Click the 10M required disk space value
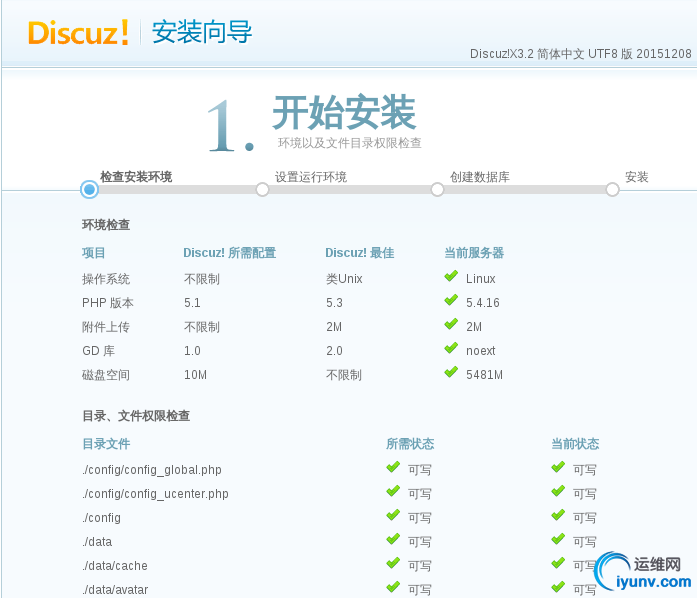The height and width of the screenshot is (598, 697). (196, 375)
